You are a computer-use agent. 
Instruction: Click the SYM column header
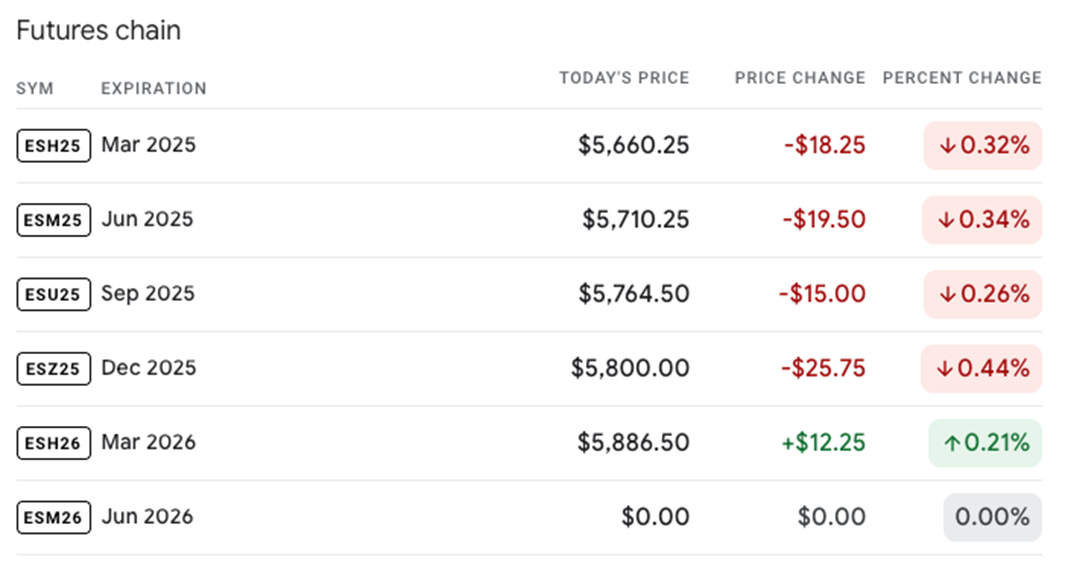click(35, 89)
